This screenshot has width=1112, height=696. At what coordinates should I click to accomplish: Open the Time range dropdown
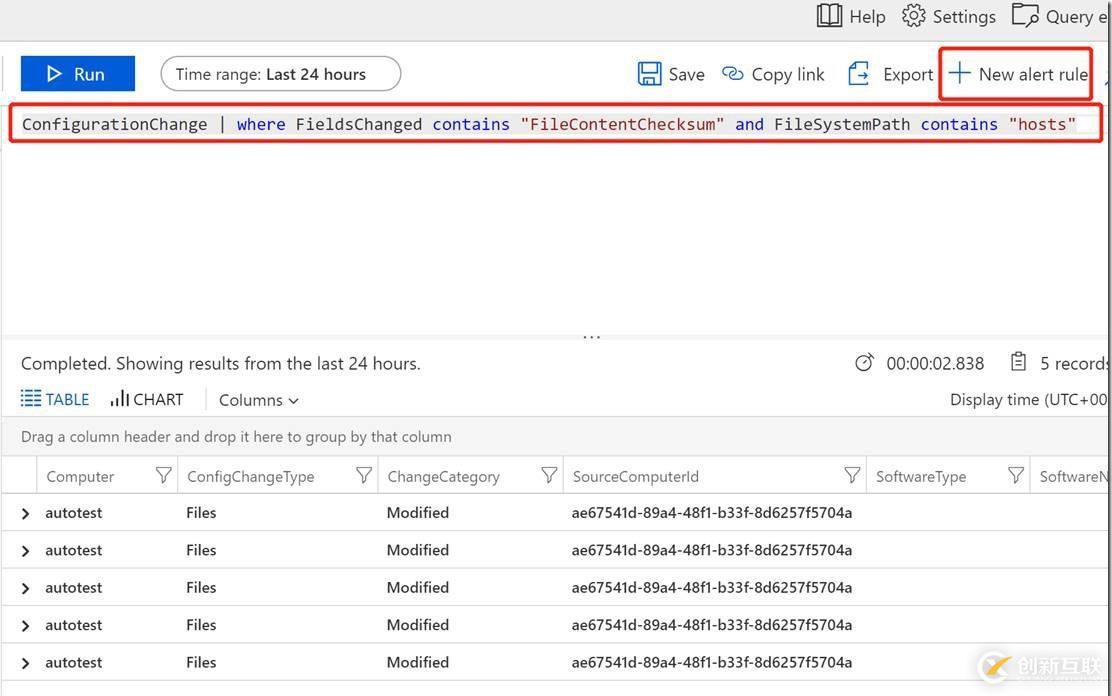[x=280, y=73]
